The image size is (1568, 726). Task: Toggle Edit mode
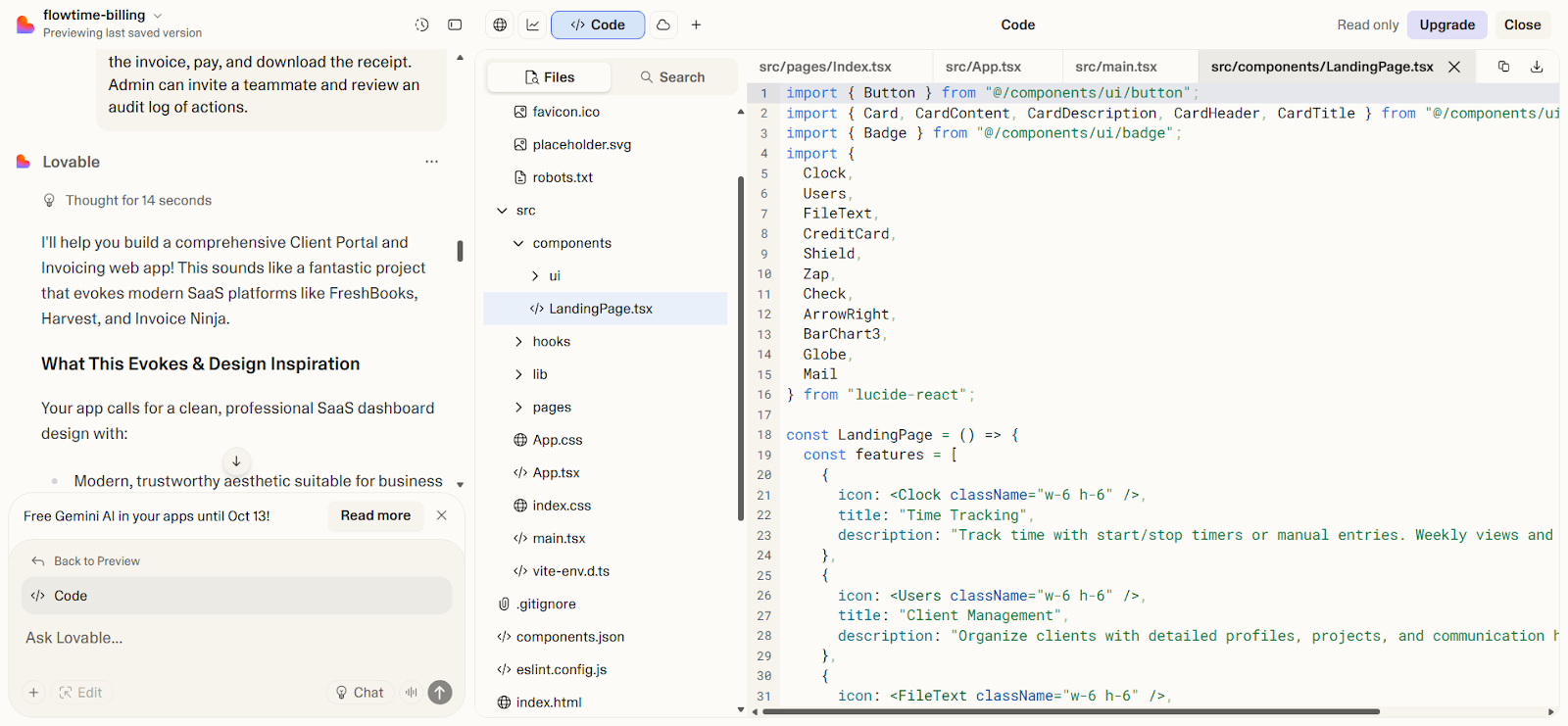(80, 693)
